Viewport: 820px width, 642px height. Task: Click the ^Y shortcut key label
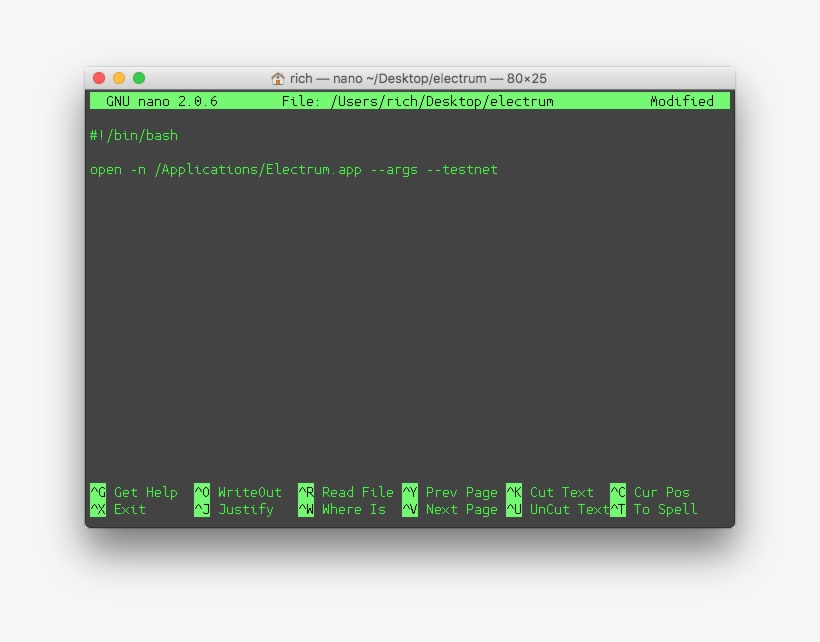pos(410,492)
